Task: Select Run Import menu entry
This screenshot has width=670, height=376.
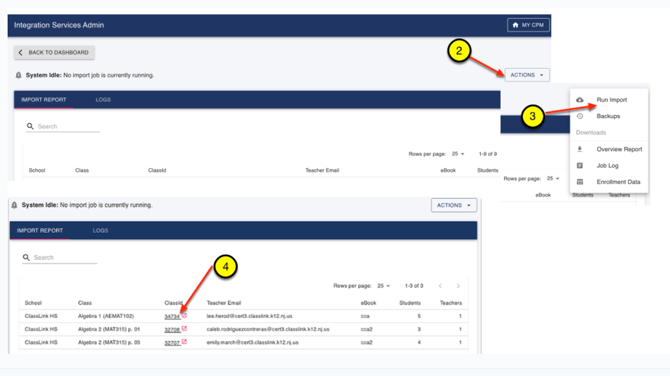Action: click(x=611, y=100)
